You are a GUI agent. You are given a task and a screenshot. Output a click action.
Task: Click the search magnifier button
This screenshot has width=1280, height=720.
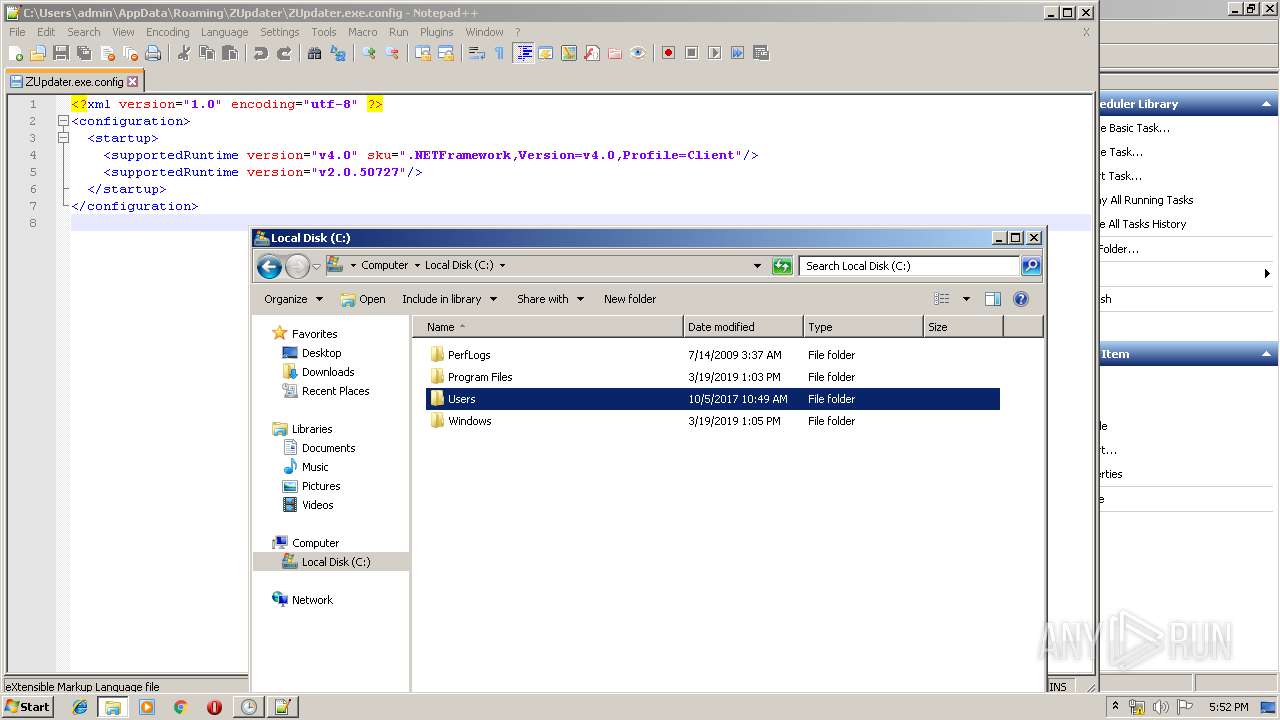pos(1031,266)
